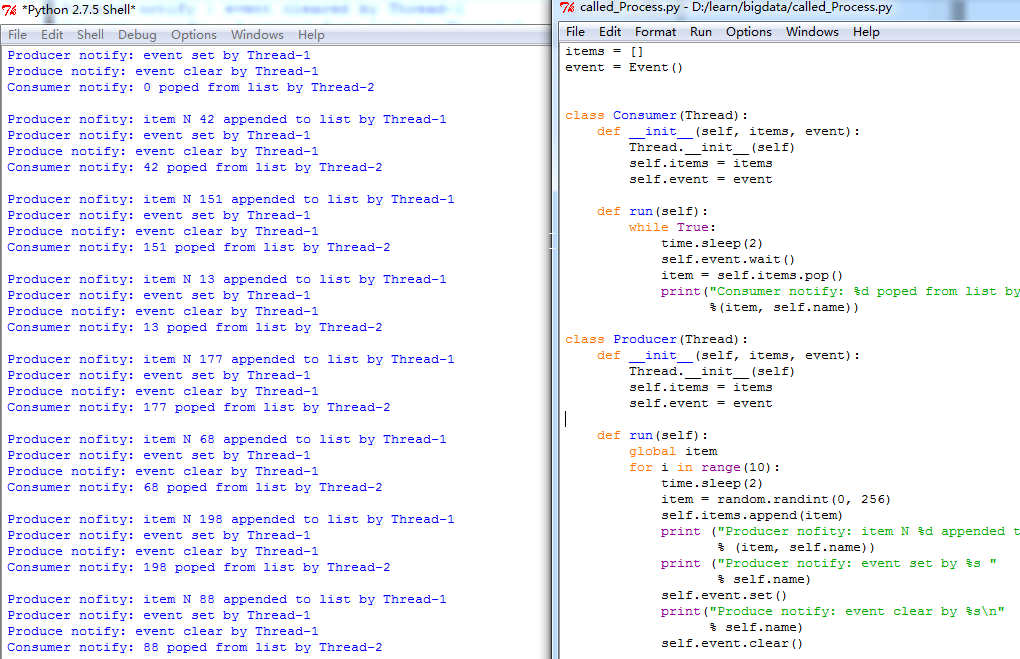The height and width of the screenshot is (659, 1020).
Task: Click 'self.event.clear()' line in editor
Action: point(732,643)
